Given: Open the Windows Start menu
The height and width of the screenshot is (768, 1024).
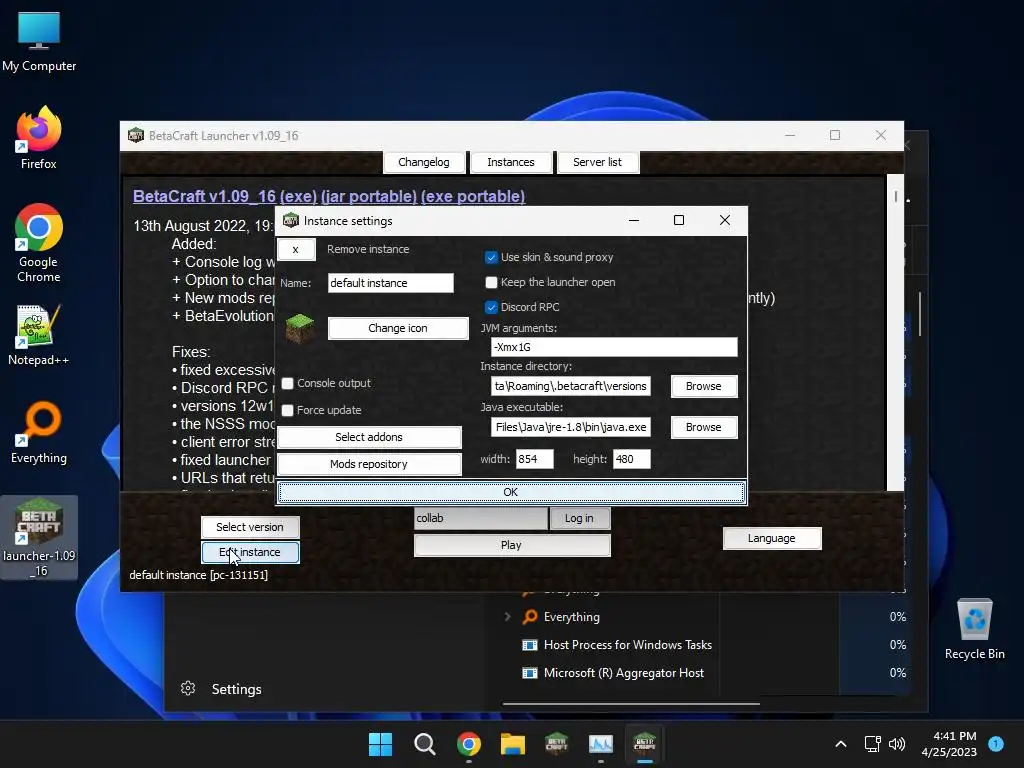Looking at the screenshot, I should [x=380, y=744].
